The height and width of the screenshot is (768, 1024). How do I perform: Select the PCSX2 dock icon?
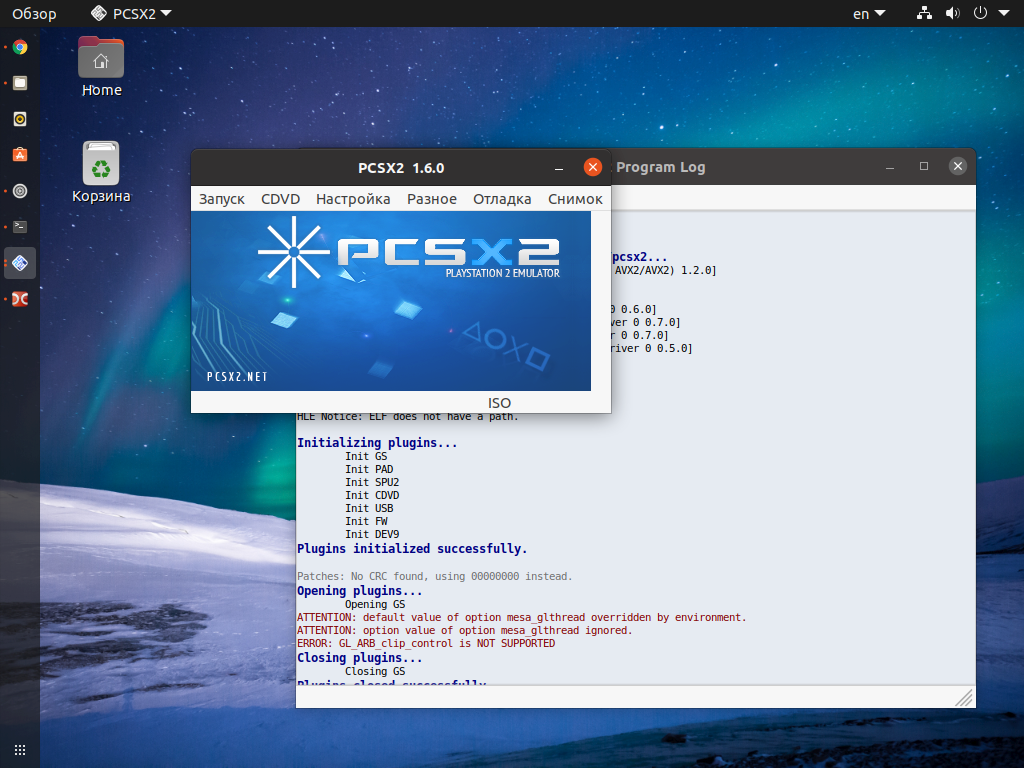[20, 263]
